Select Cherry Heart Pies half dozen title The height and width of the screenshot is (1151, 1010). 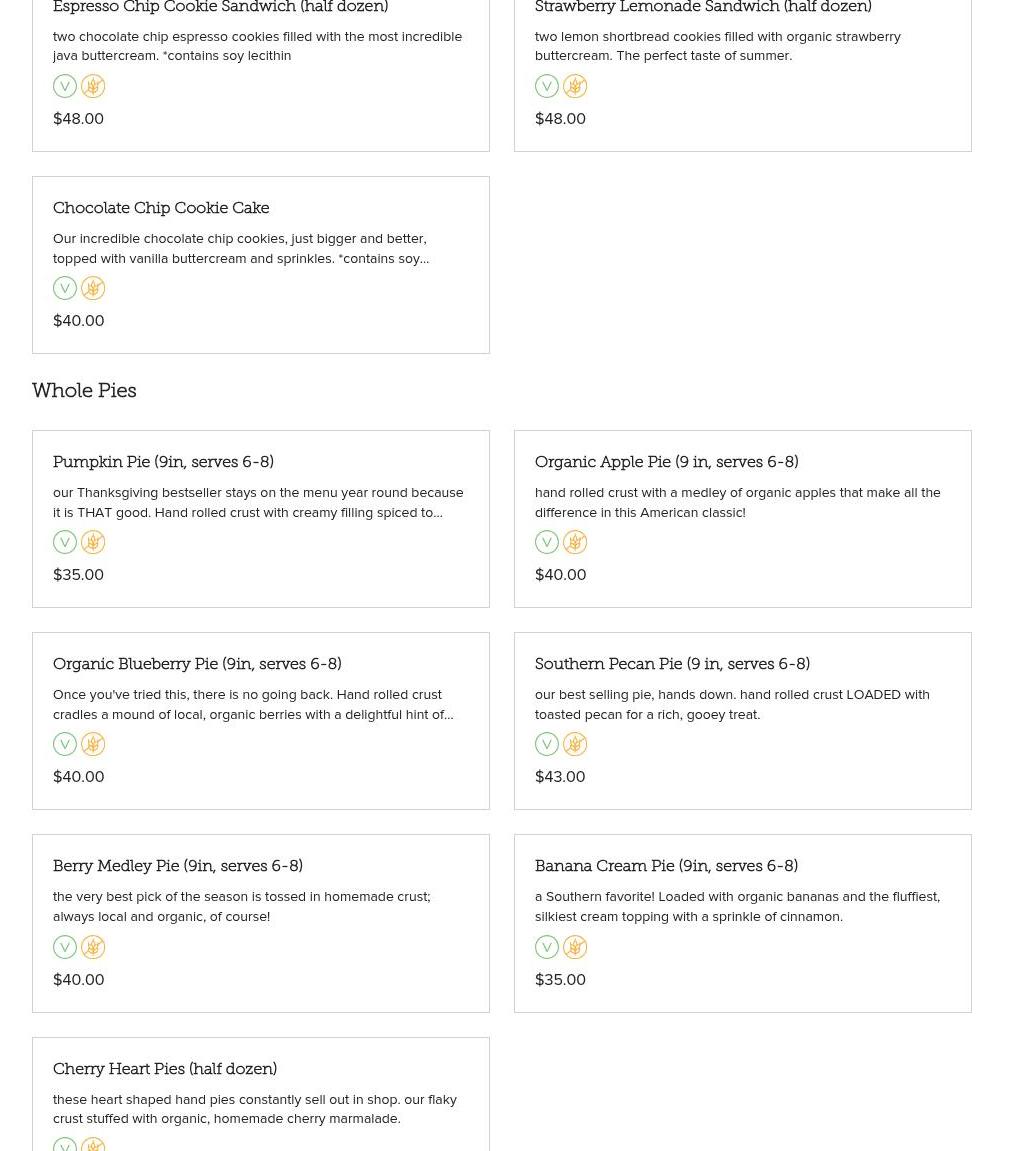pos(165,1069)
